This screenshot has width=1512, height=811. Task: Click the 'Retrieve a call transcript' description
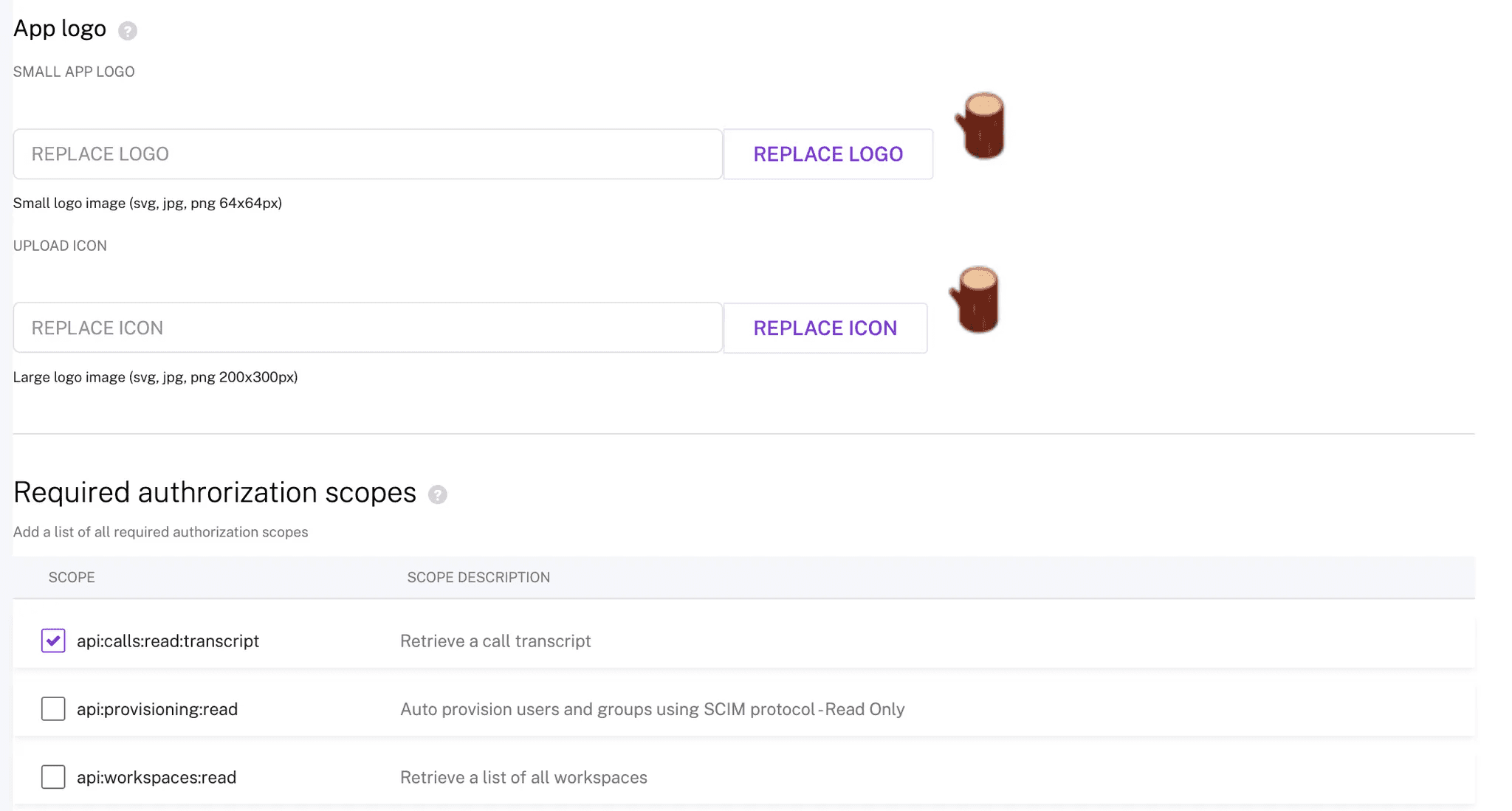tap(495, 641)
